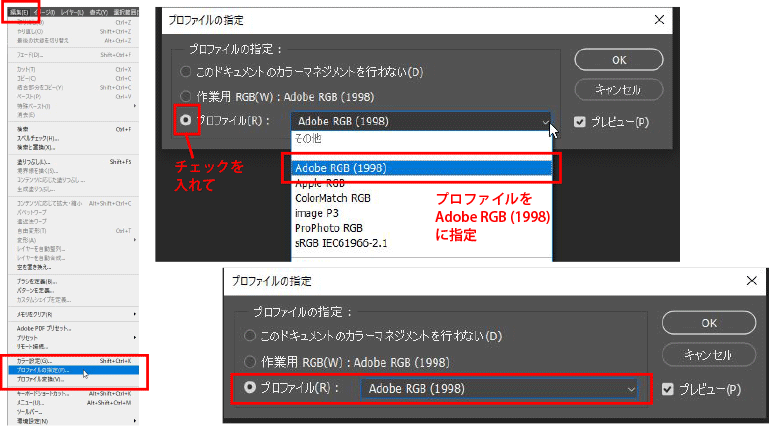This screenshot has height=434, width=769.
Task: Close the lower プロファイルの指定 dialog
Action: click(x=751, y=281)
